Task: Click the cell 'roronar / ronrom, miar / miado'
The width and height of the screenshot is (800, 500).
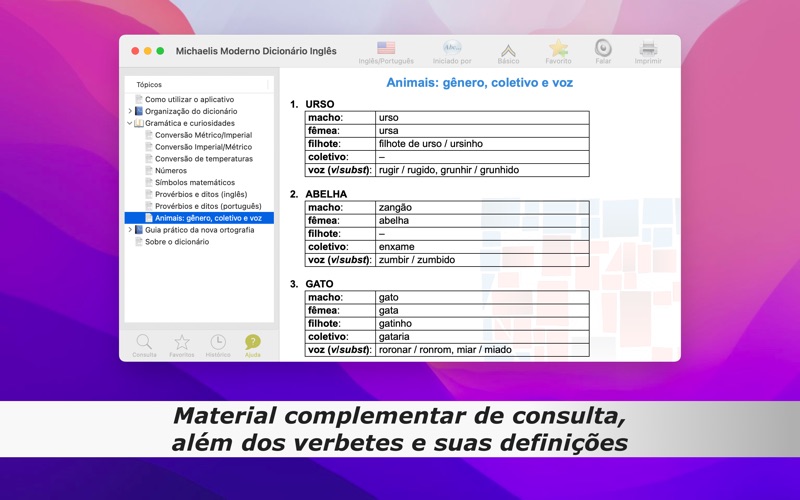Action: [x=482, y=349]
